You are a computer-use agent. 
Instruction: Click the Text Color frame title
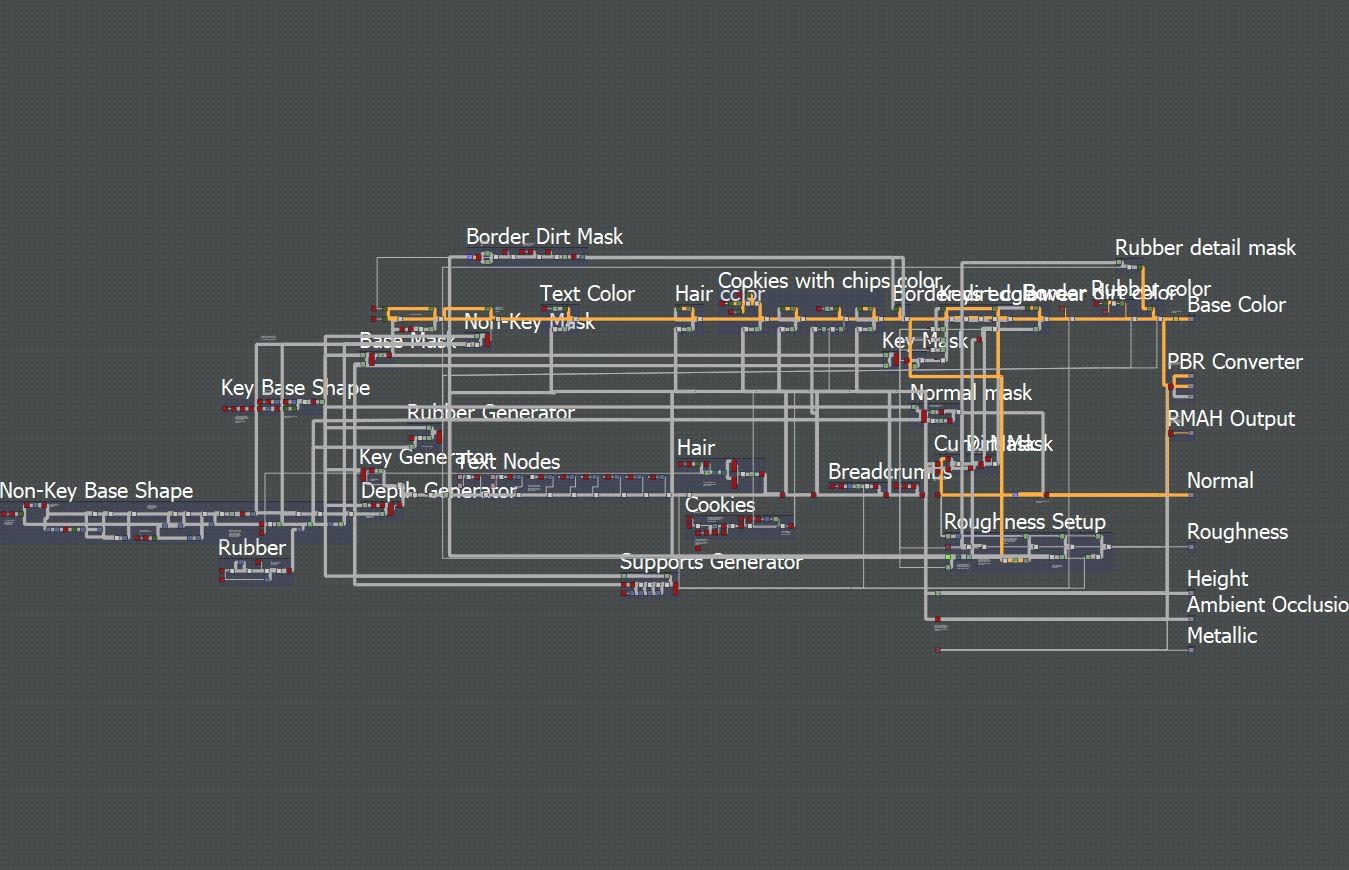[x=587, y=294]
